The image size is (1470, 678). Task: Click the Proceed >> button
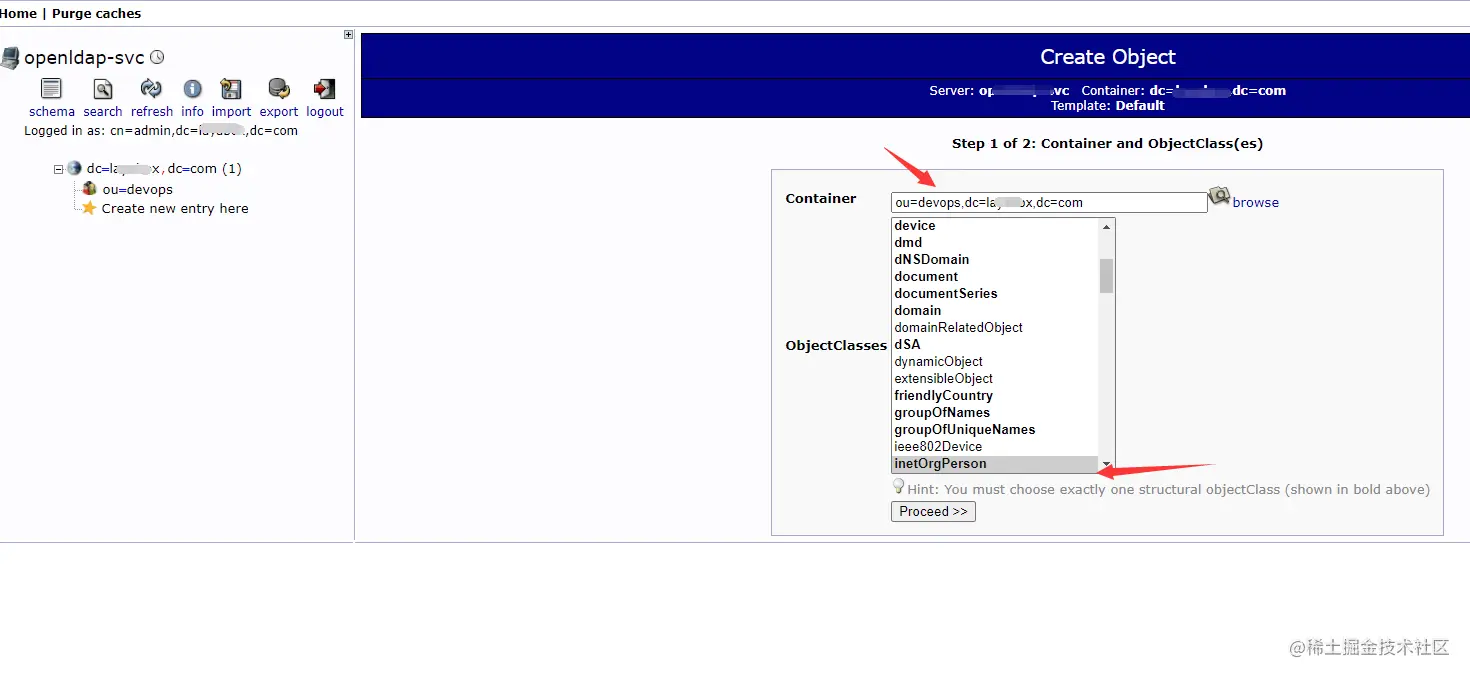pyautogui.click(x=933, y=511)
